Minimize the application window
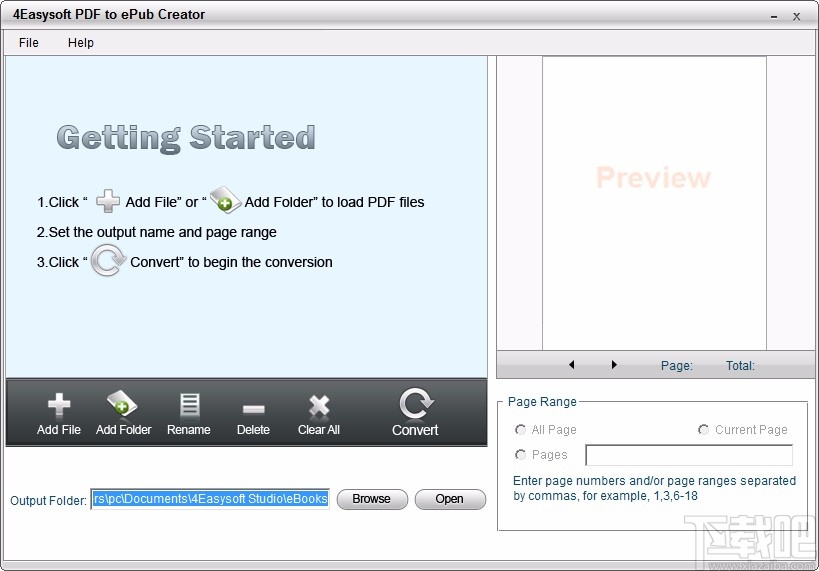Viewport: 819px width, 571px height. 774,17
